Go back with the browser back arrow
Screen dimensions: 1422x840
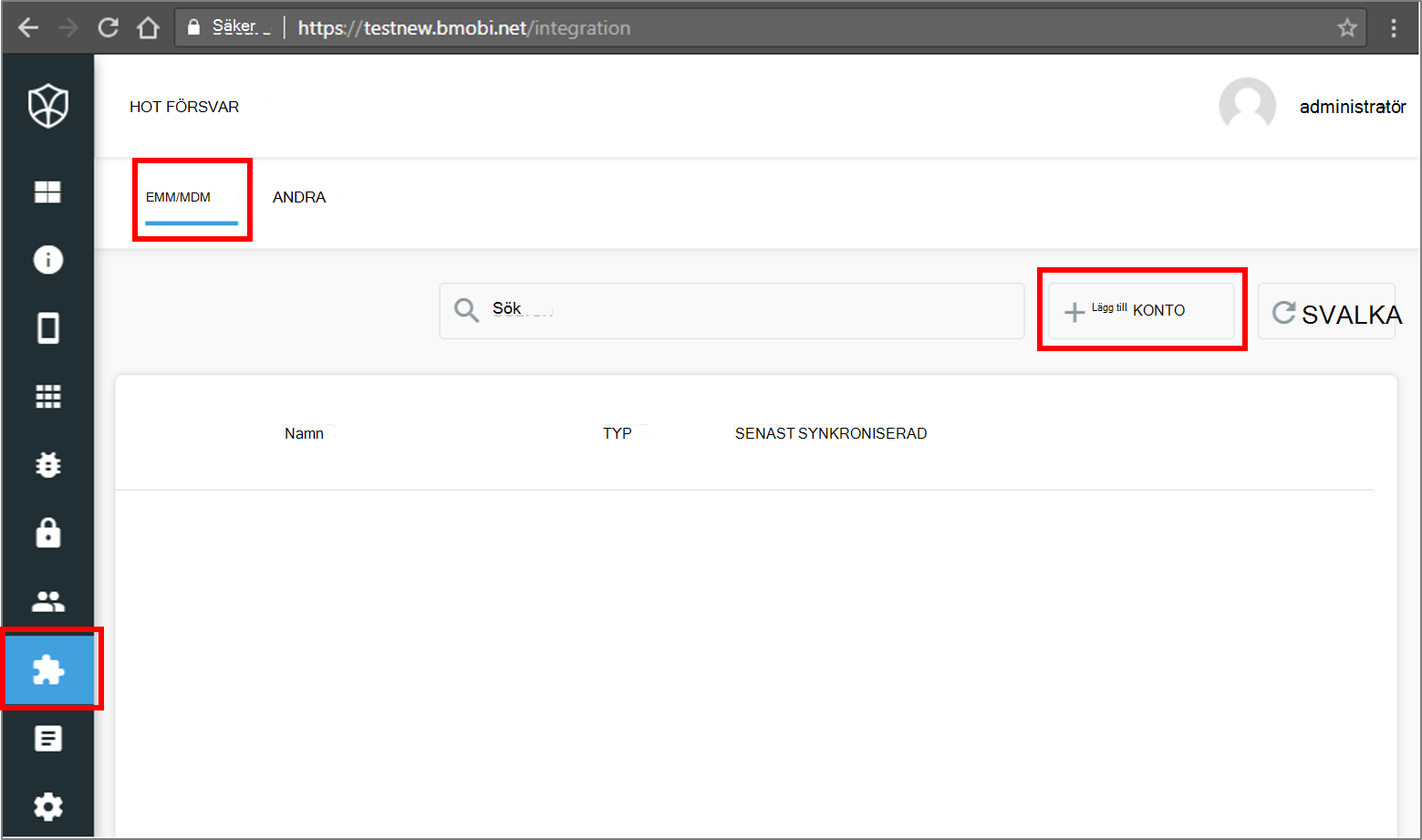tap(28, 28)
